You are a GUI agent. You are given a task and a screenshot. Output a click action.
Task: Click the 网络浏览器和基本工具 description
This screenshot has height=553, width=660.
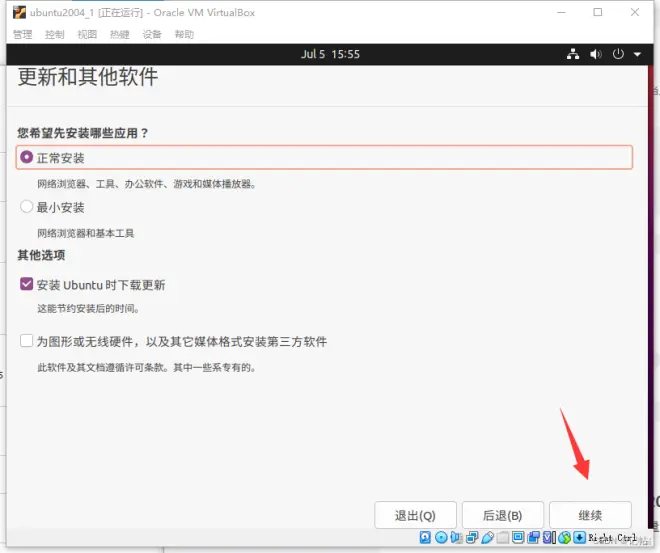[85, 233]
